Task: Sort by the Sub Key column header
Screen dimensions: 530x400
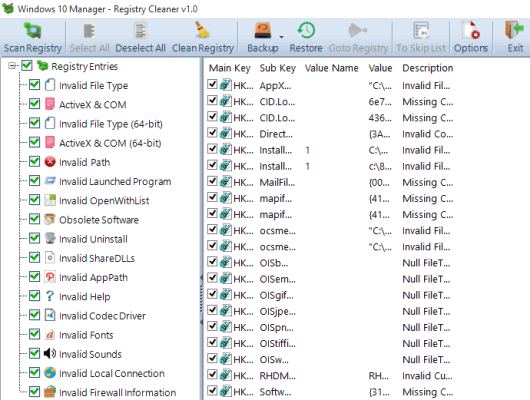Action: point(278,68)
